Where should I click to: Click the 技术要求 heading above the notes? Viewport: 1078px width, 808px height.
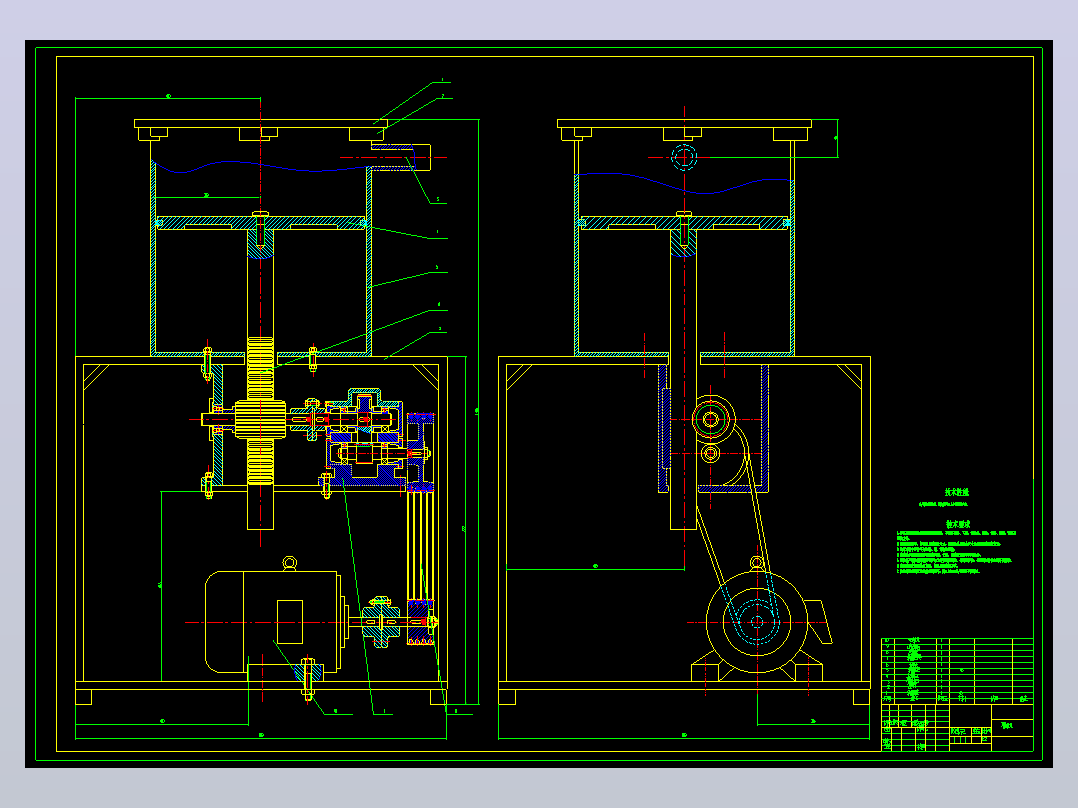[958, 524]
